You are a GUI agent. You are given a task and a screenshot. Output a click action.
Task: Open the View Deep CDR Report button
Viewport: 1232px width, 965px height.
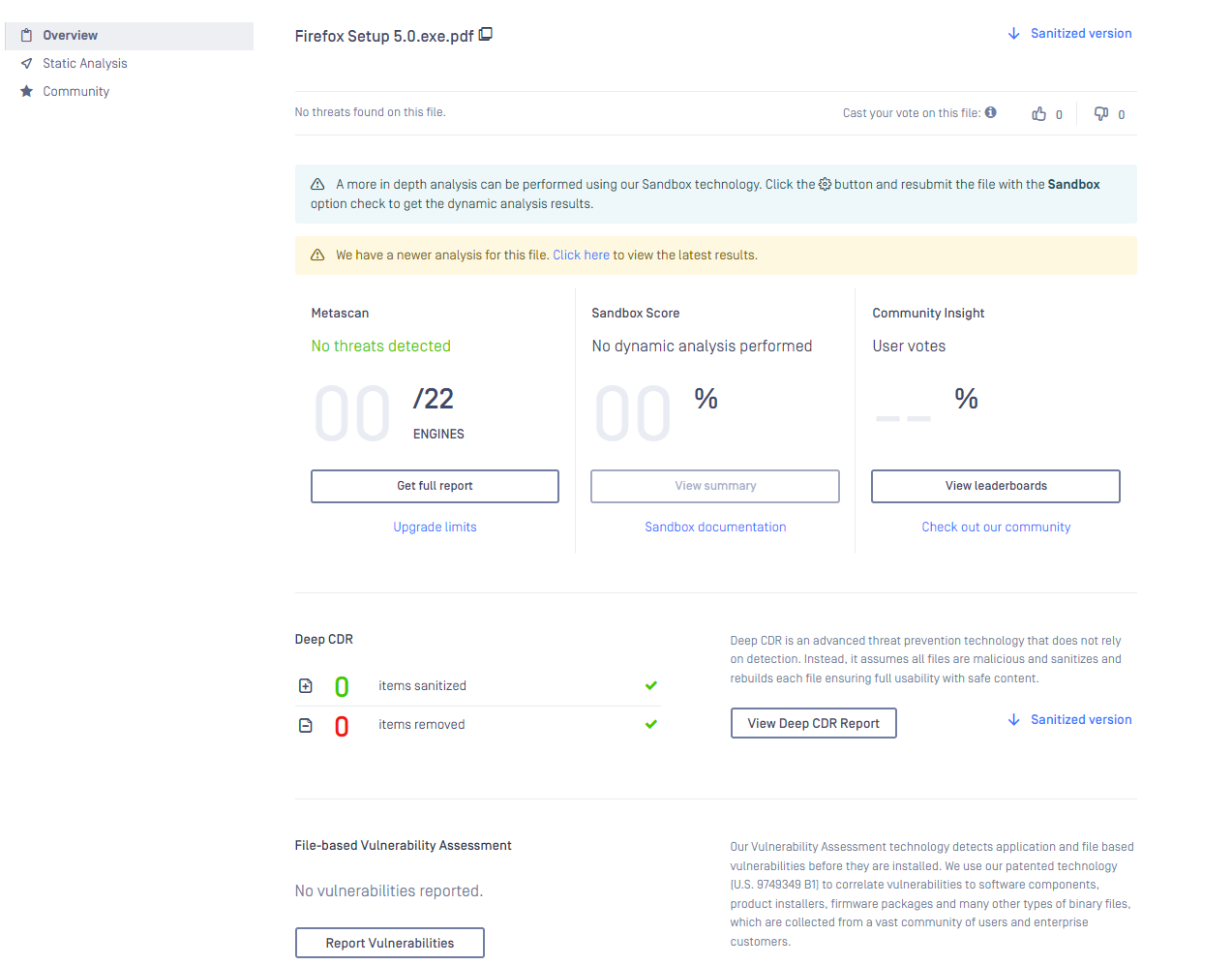pos(814,723)
